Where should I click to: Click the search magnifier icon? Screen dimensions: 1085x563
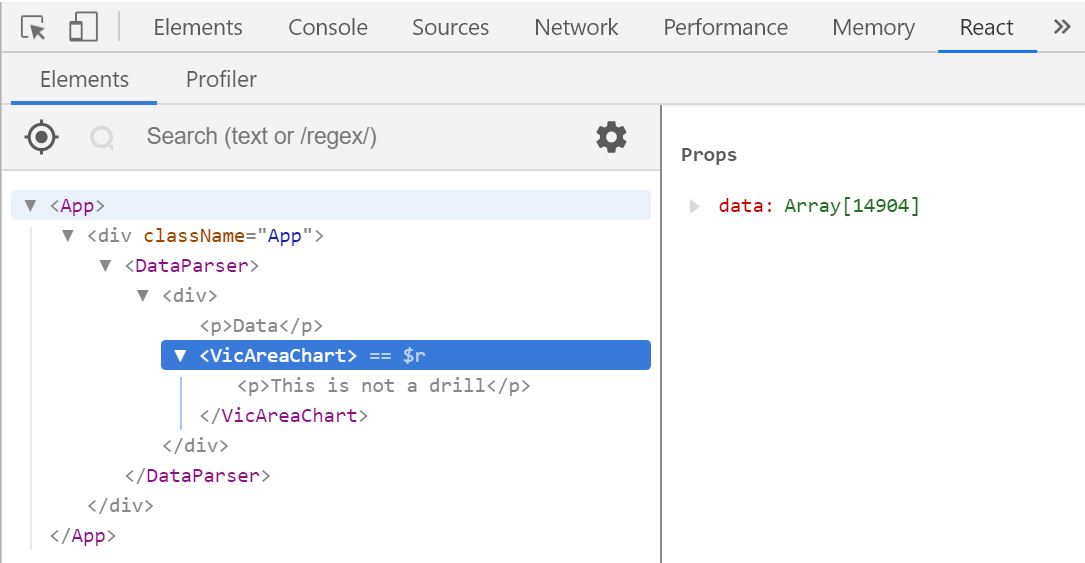click(102, 137)
